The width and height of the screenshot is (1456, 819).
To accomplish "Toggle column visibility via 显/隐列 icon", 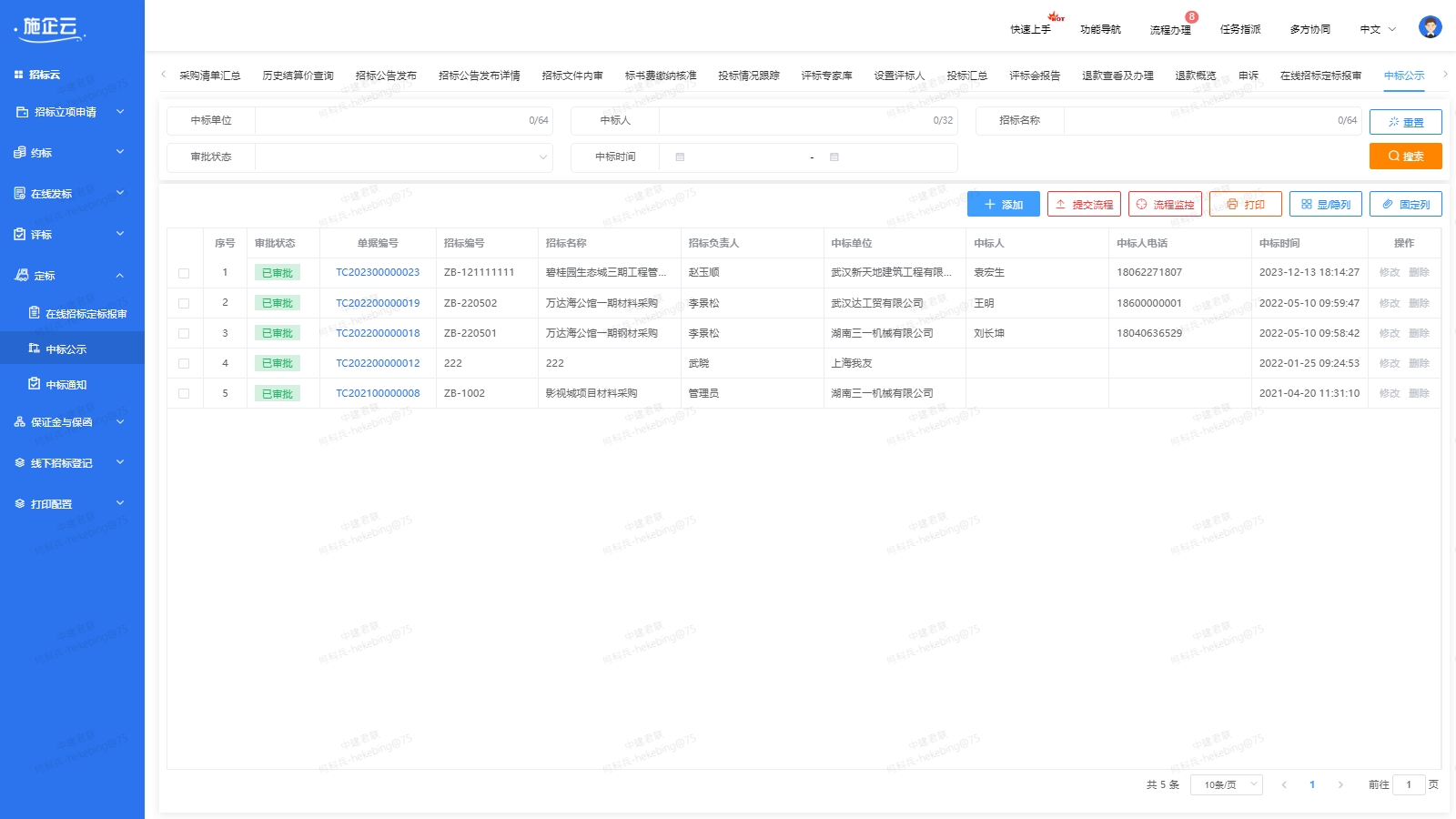I will (x=1325, y=204).
